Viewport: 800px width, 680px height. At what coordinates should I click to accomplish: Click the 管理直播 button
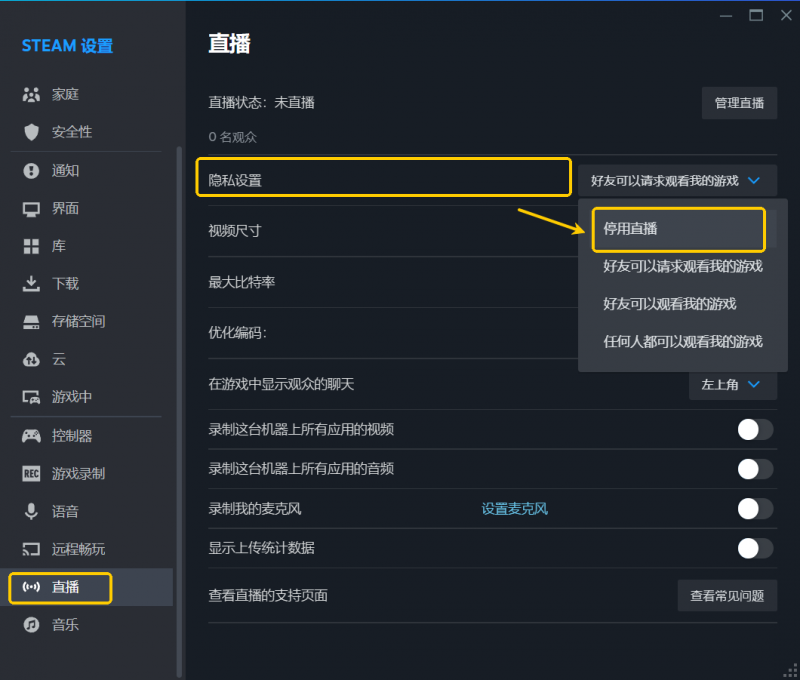(x=739, y=103)
